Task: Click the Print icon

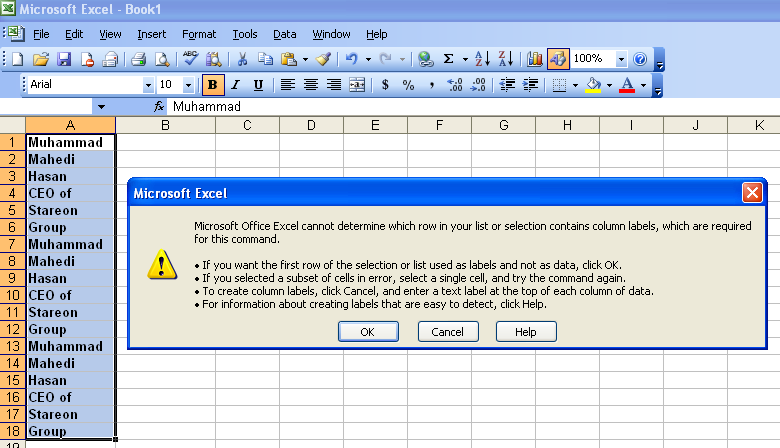Action: coord(138,59)
